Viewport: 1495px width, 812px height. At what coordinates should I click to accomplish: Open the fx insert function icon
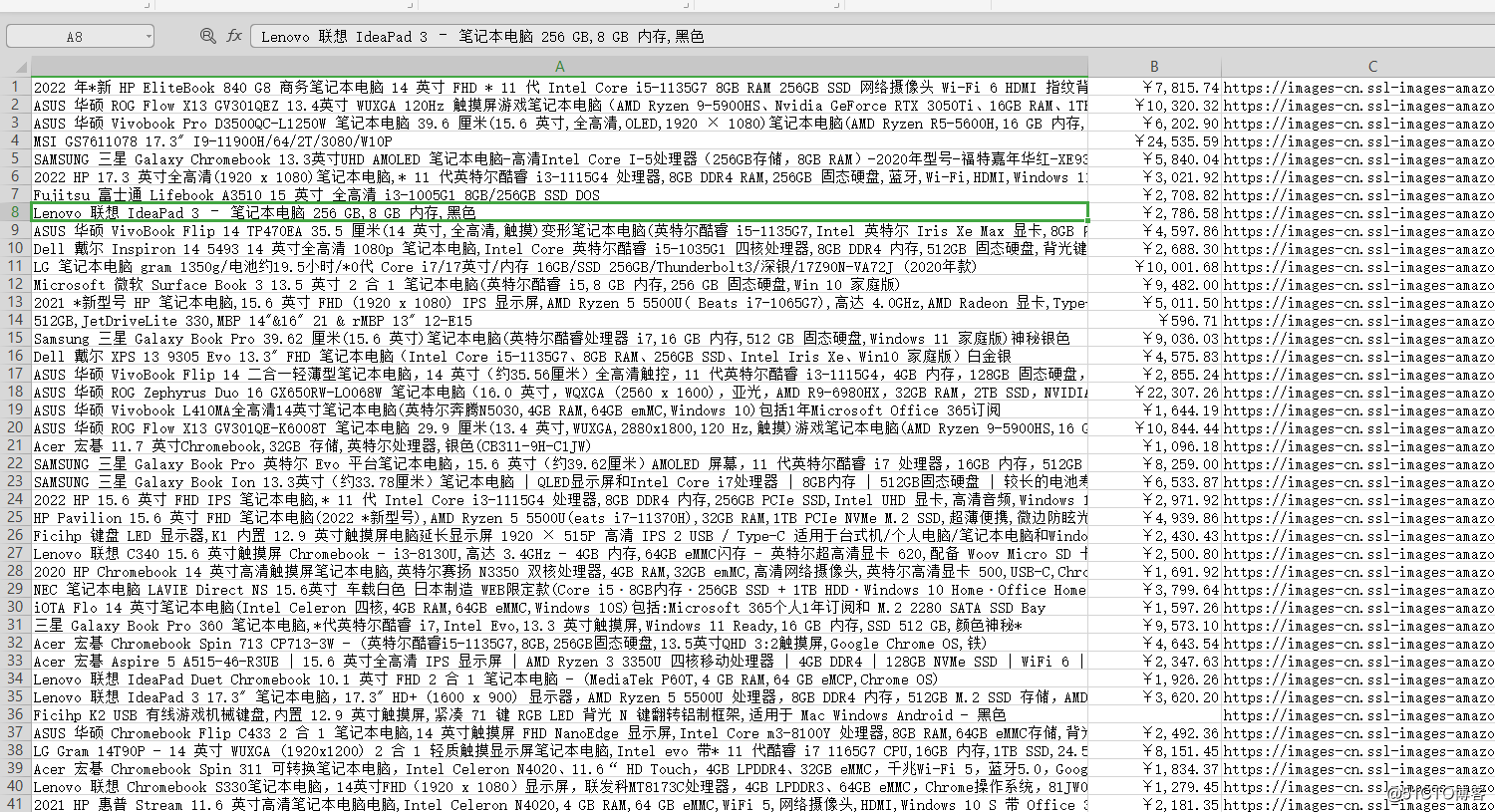pyautogui.click(x=234, y=36)
